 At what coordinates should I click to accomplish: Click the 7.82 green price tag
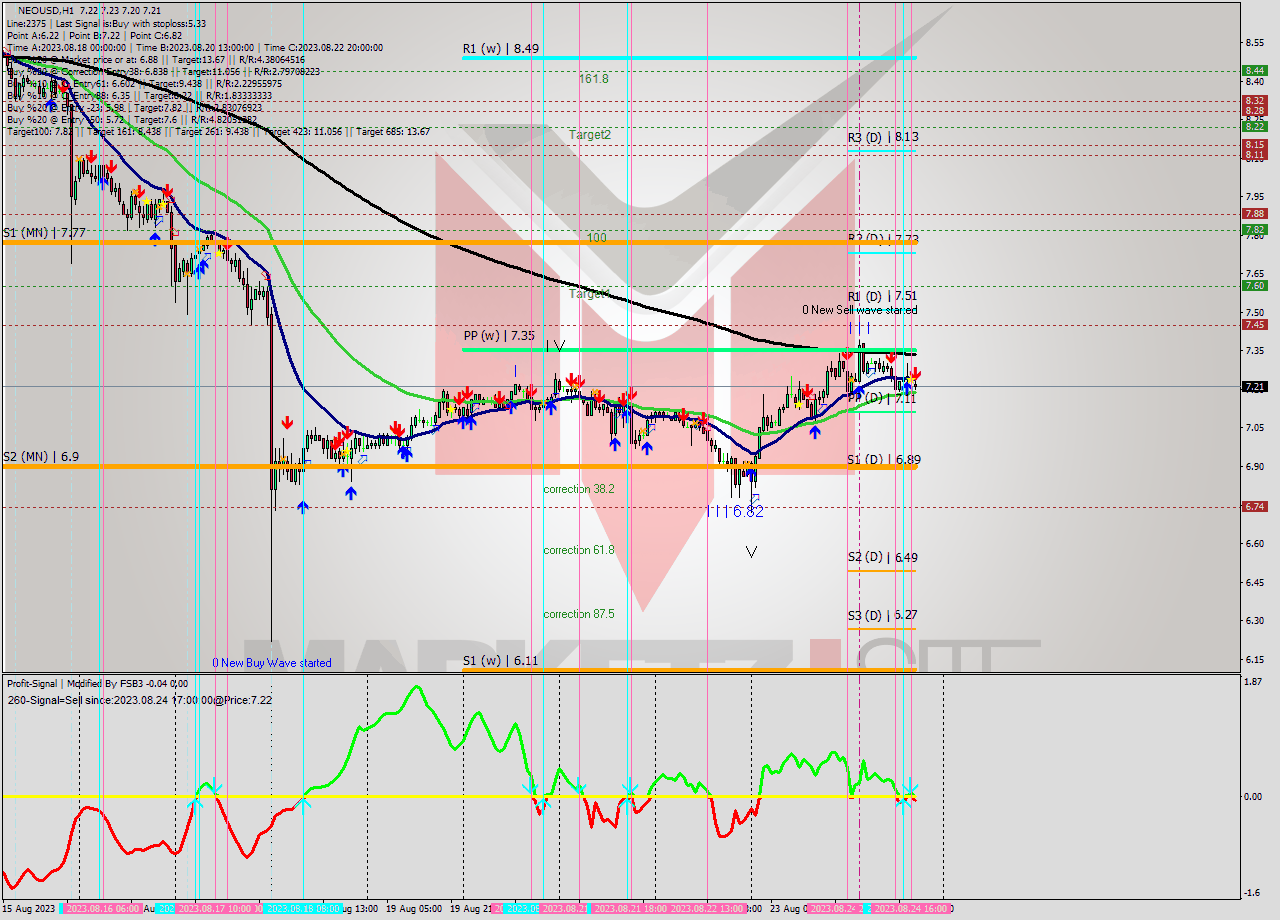[x=1254, y=229]
